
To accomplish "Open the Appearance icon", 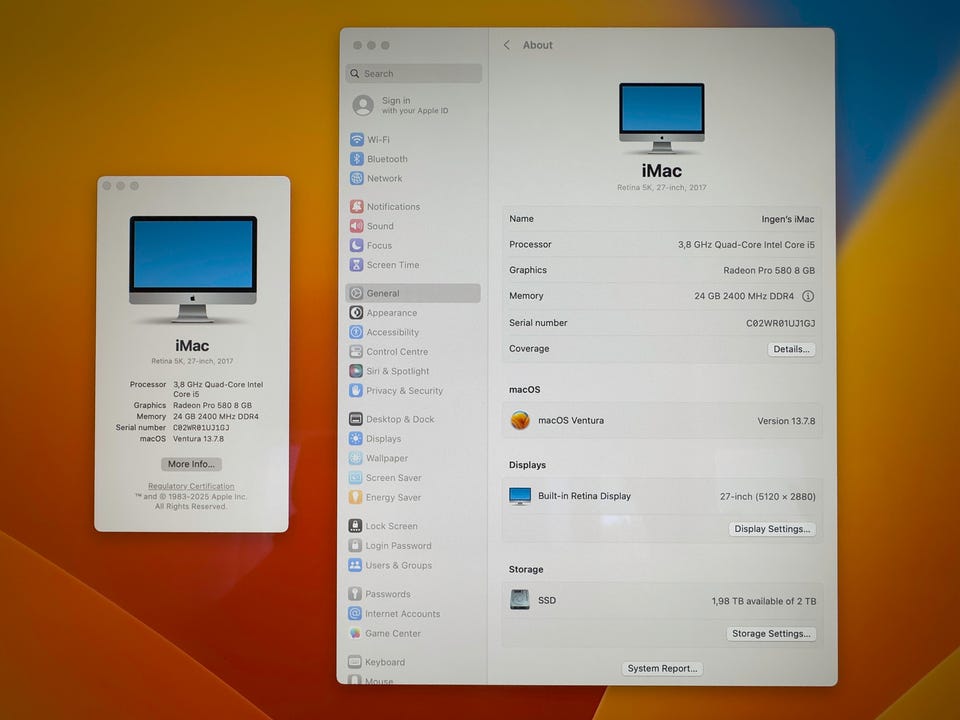I will pos(356,313).
